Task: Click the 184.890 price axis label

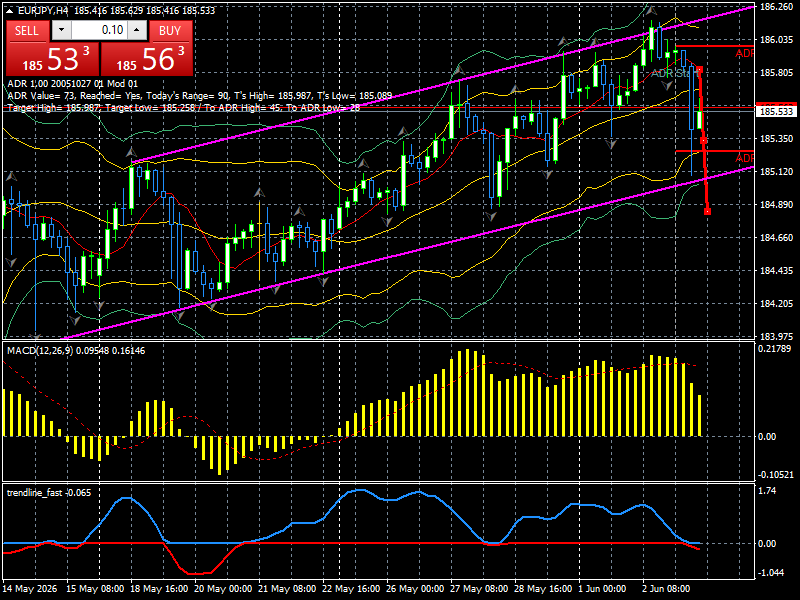Action: (x=777, y=205)
